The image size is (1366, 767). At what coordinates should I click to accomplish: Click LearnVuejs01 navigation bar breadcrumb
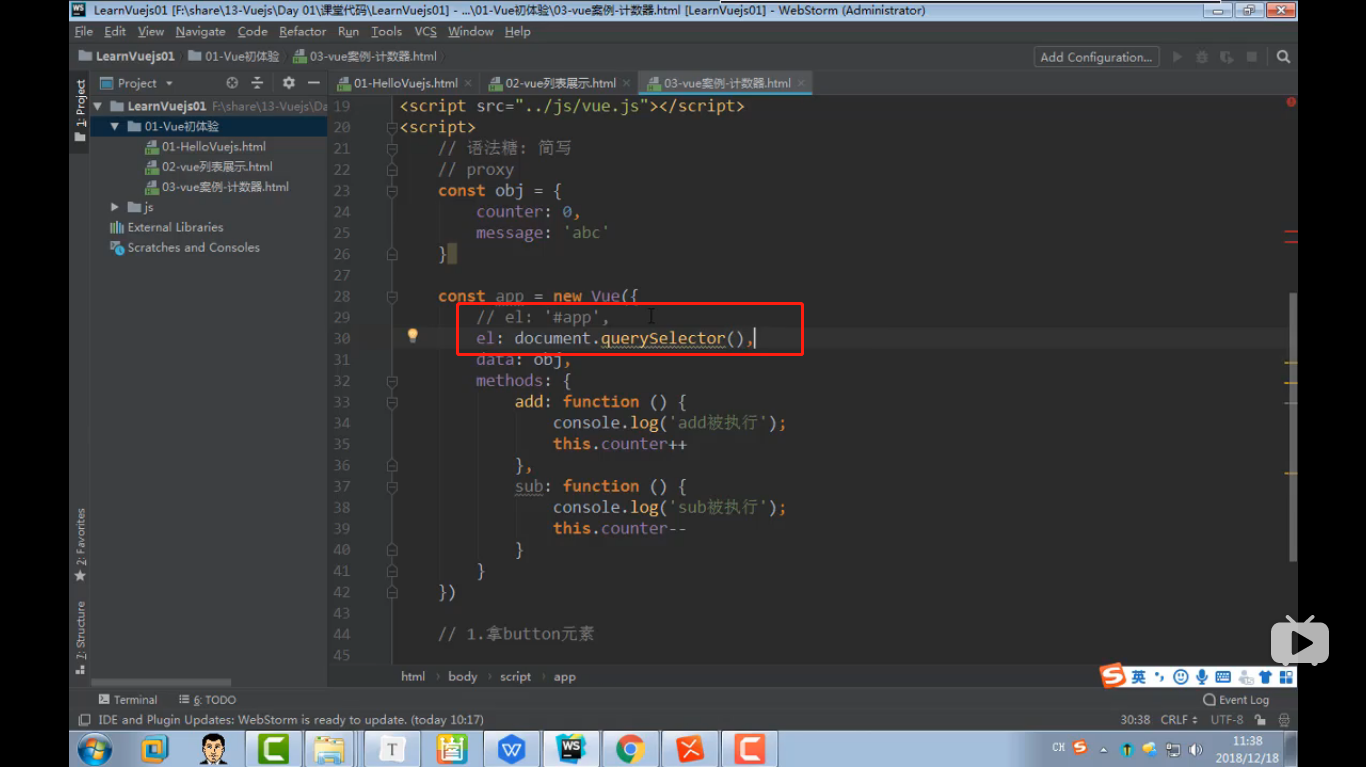pyautogui.click(x=127, y=56)
